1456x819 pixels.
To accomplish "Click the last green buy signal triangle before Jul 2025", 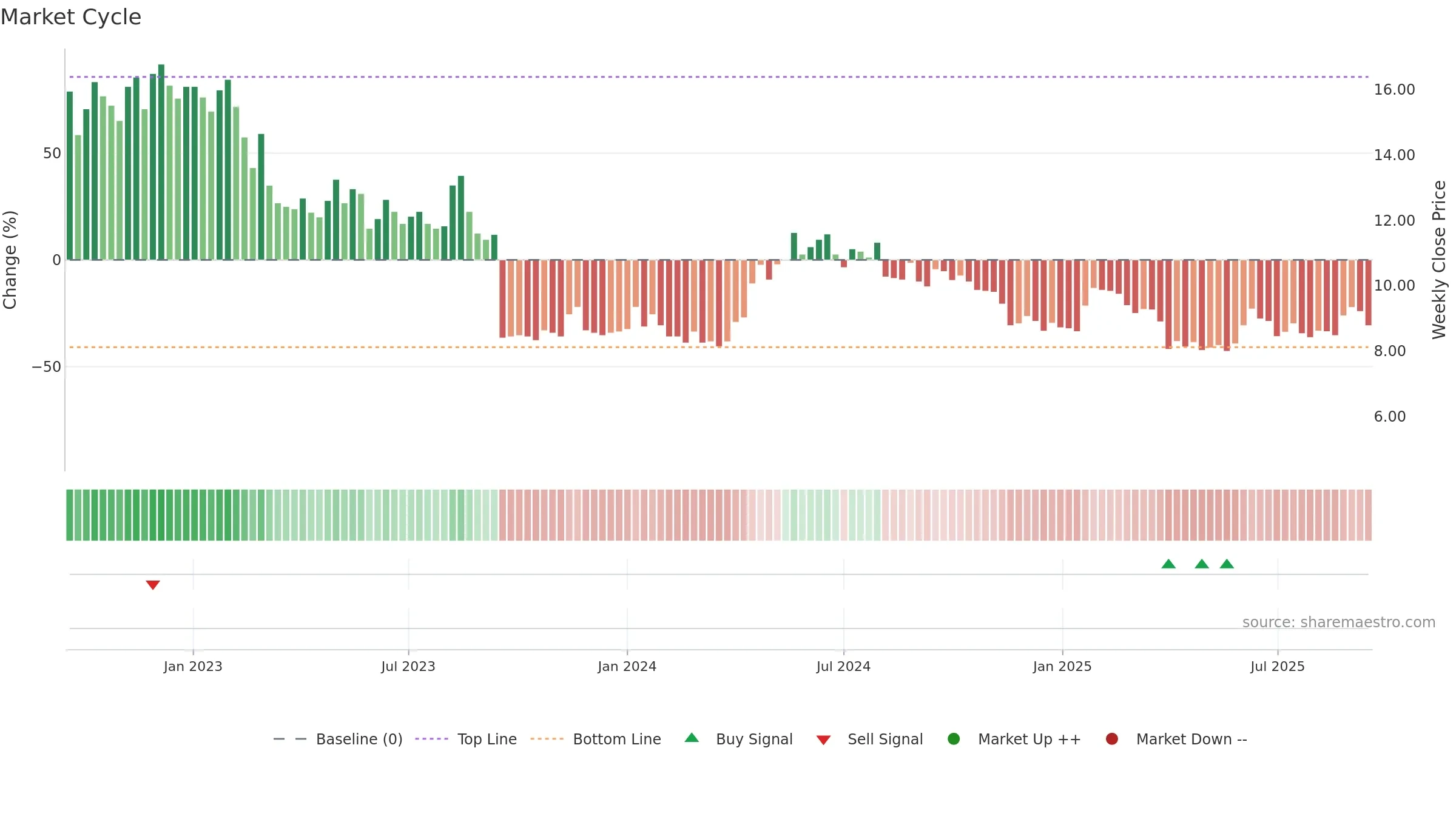I will pyautogui.click(x=1227, y=564).
